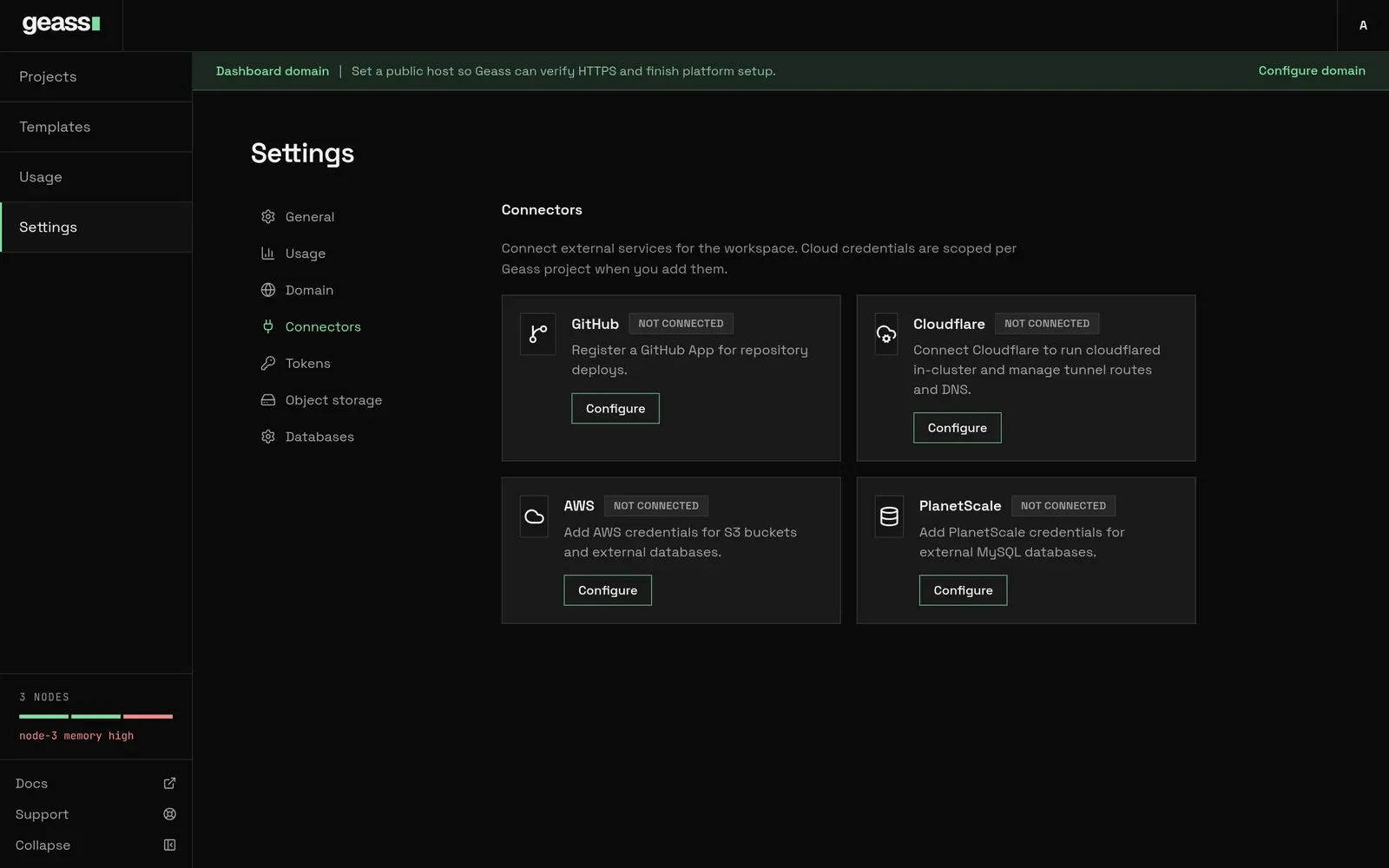Go to Usage in the left sidebar
Image resolution: width=1389 pixels, height=868 pixels.
[95, 177]
